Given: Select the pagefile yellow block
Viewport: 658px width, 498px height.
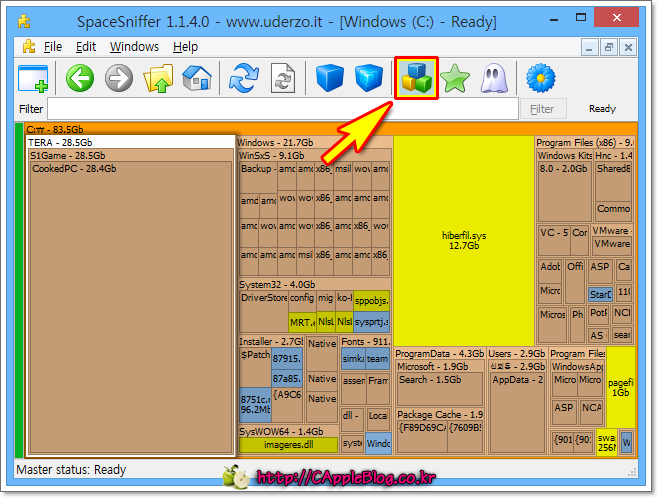Looking at the screenshot, I should [x=621, y=387].
